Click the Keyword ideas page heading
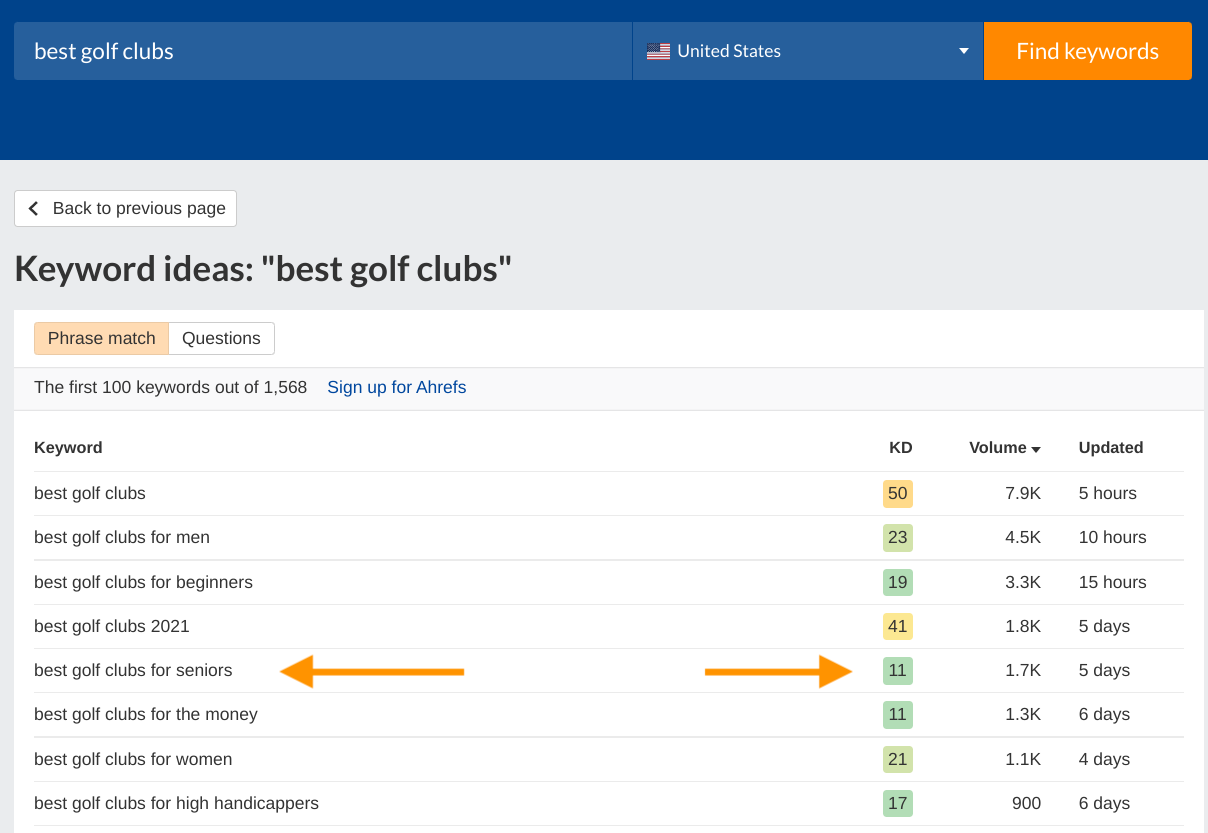Viewport: 1208px width, 833px height. pyautogui.click(x=263, y=269)
